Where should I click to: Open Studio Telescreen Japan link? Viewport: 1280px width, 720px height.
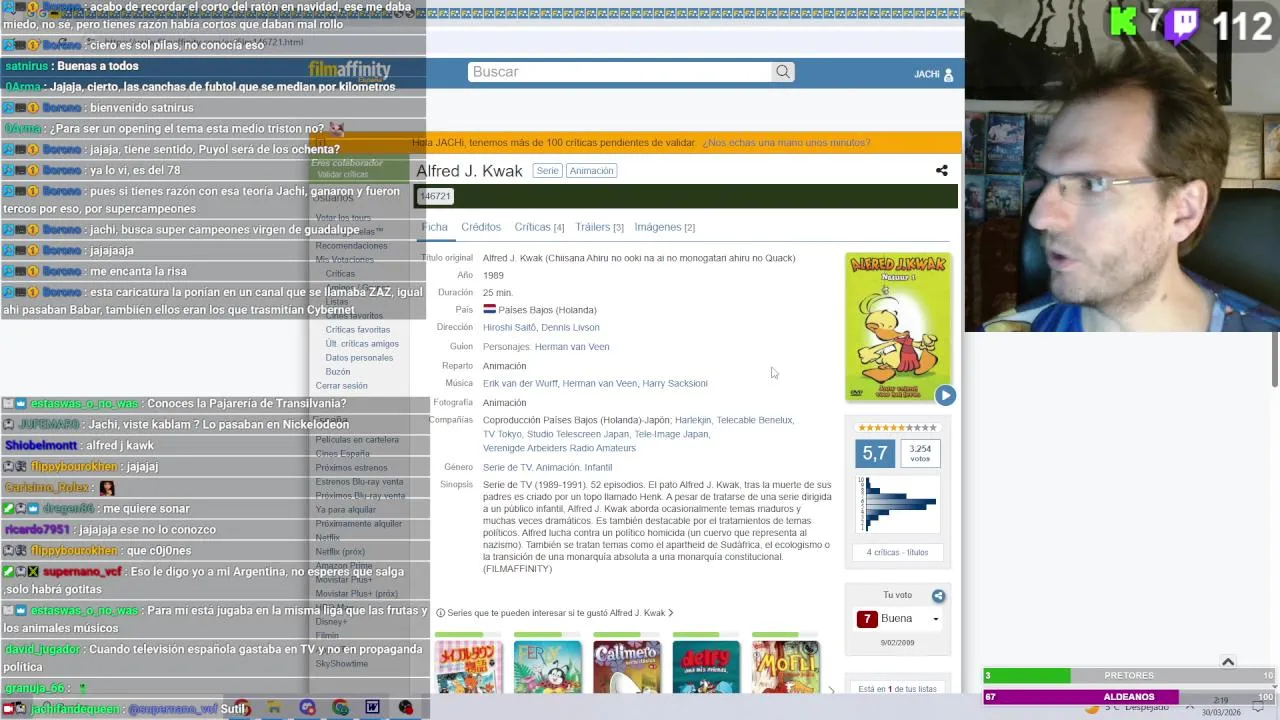click(578, 434)
